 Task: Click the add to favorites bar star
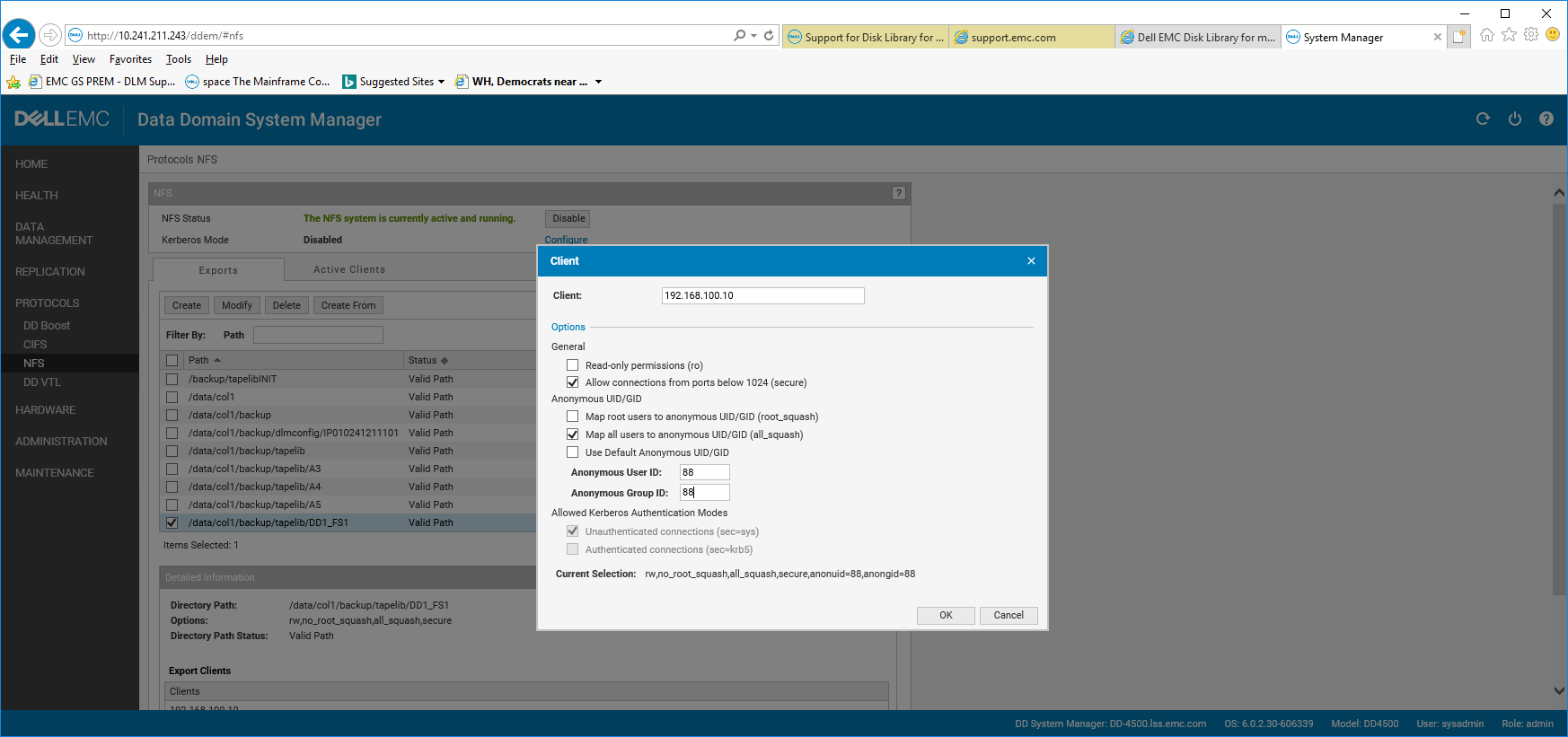[13, 82]
